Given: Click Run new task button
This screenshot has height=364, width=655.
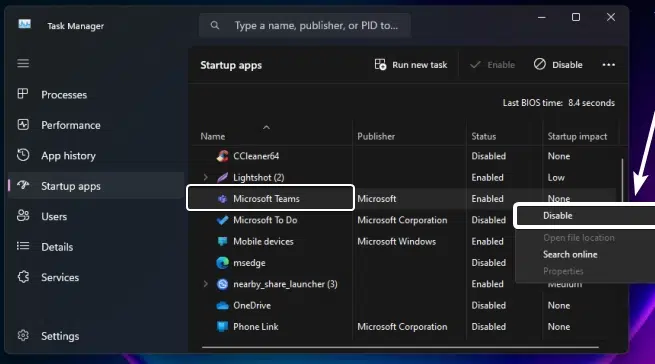Looking at the screenshot, I should (411, 65).
